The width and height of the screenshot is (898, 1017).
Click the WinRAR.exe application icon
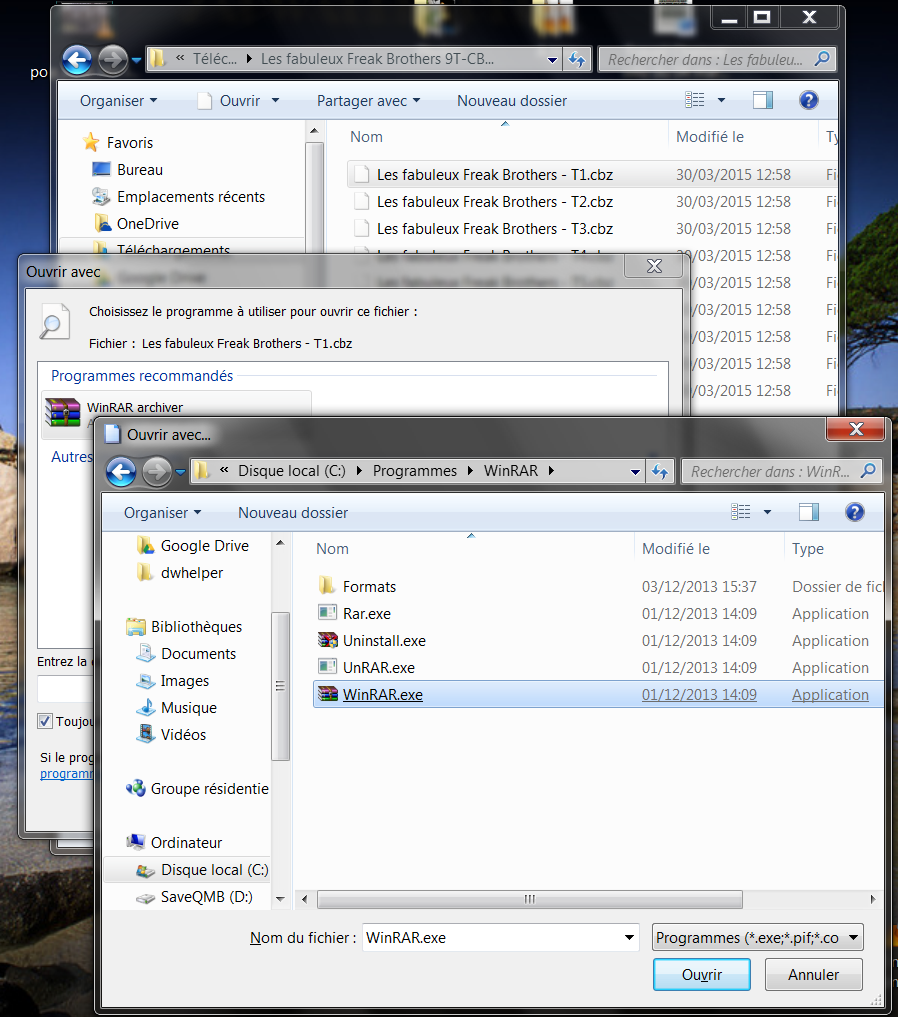[327, 694]
